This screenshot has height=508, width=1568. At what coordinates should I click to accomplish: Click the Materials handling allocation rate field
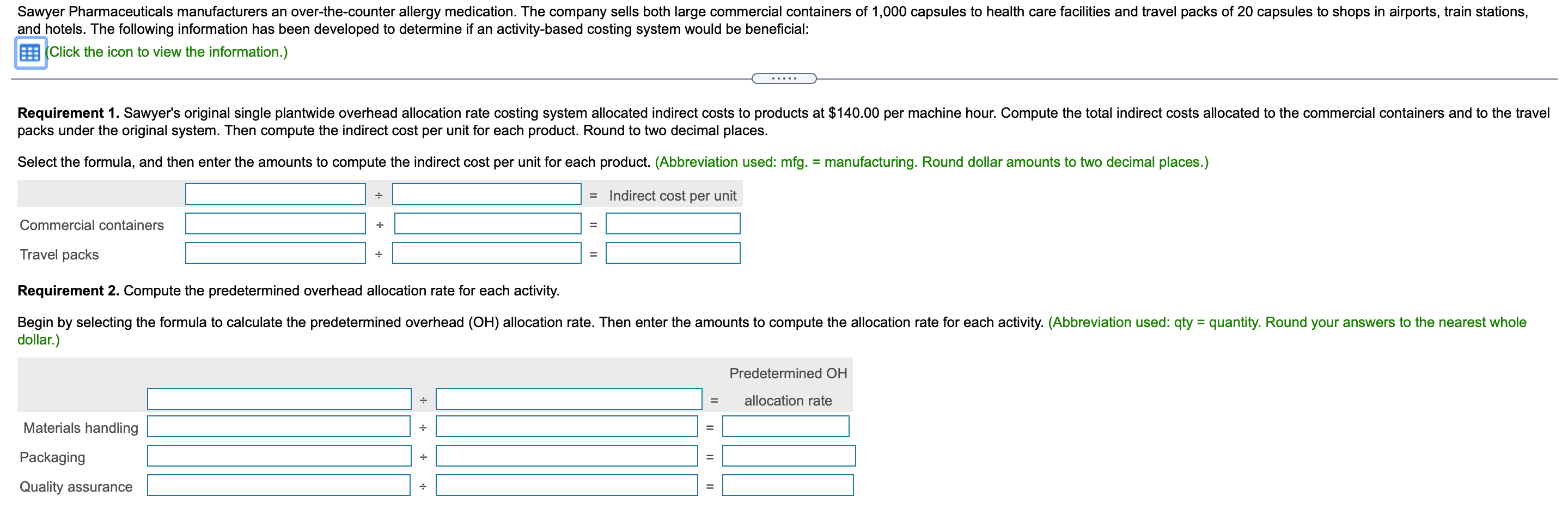(785, 427)
